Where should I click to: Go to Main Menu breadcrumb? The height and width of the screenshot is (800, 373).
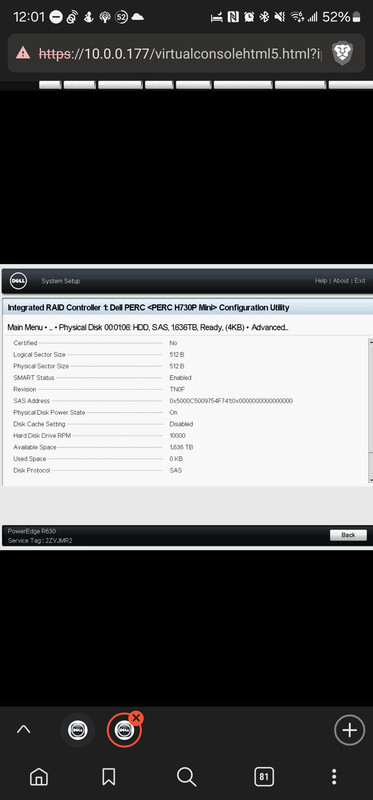[x=26, y=327]
